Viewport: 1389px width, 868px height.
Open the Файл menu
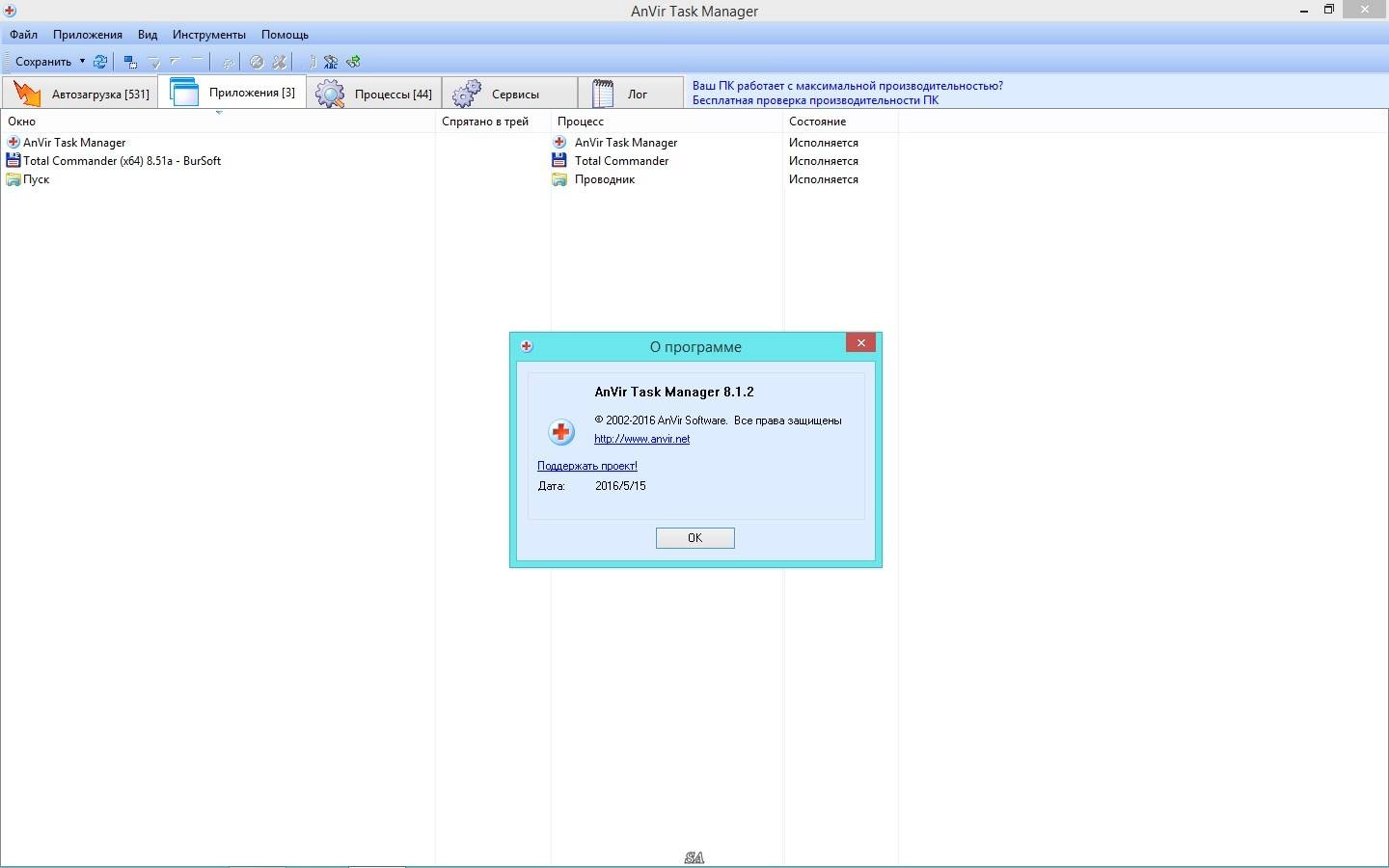coord(24,35)
